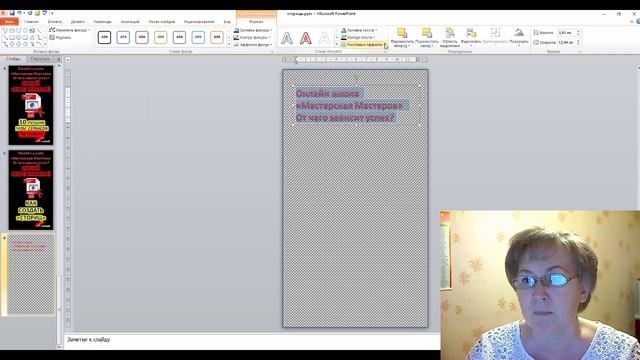
Task: Open Контур текста text outline menu
Action: 358,38
